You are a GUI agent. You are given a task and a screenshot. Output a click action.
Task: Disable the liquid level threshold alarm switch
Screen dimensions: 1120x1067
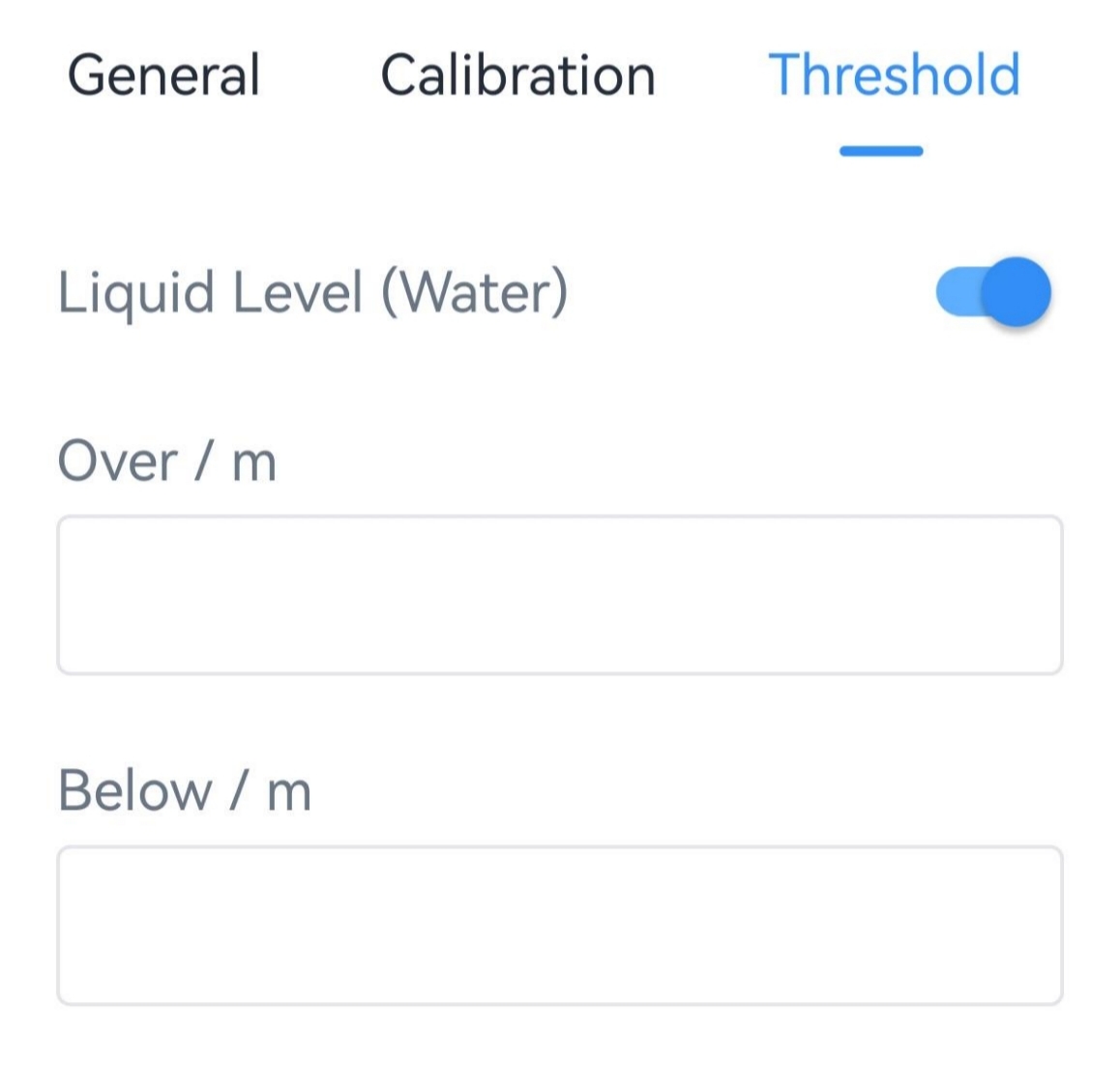992,291
